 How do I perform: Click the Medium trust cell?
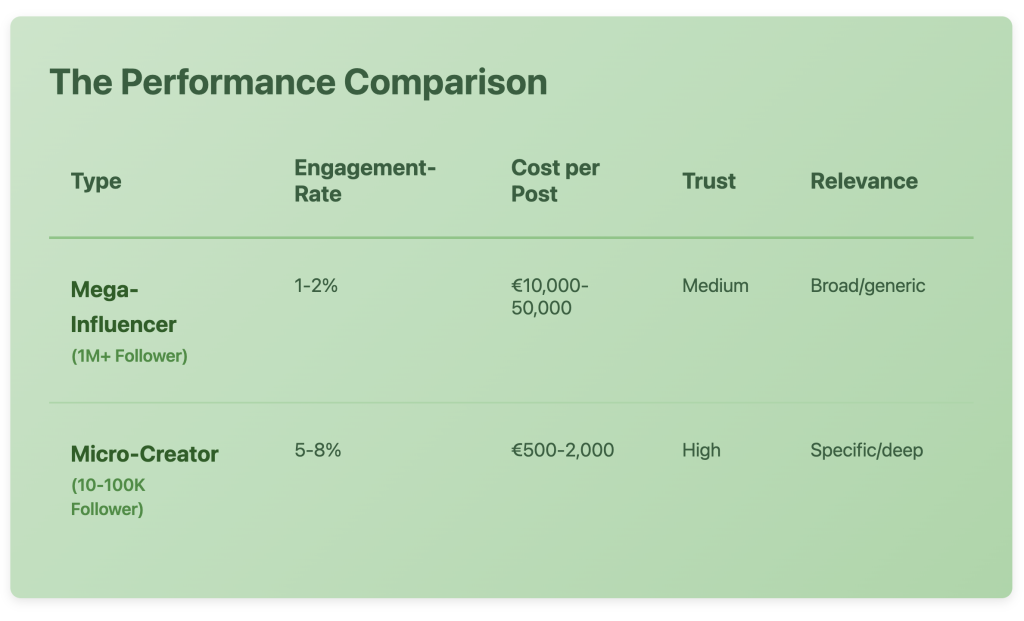pyautogui.click(x=715, y=286)
